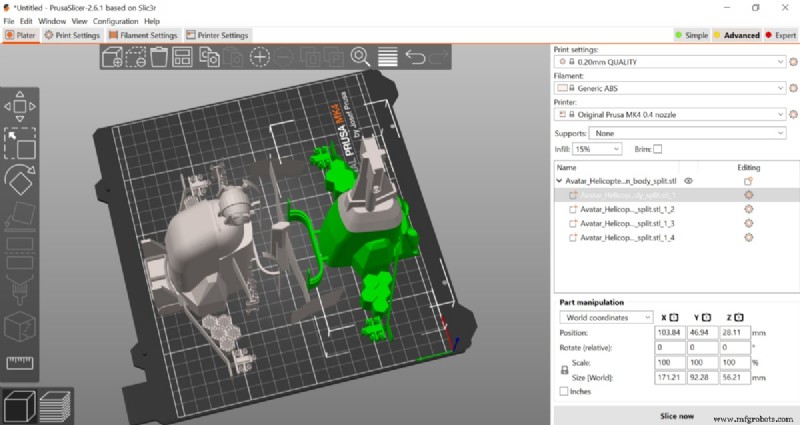Click the Delete selected object icon
Image resolution: width=800 pixels, height=425 pixels.
coord(136,57)
